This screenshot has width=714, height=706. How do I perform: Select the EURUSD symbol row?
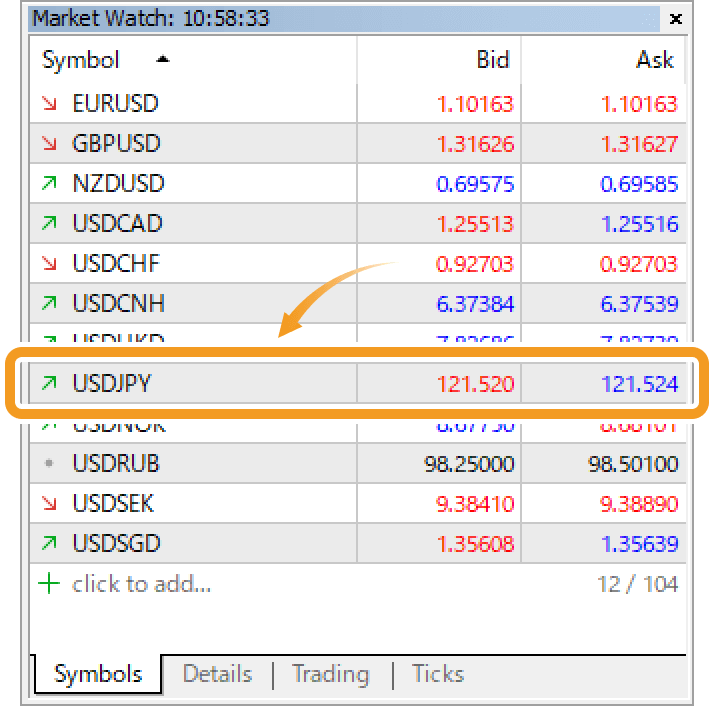pos(357,103)
